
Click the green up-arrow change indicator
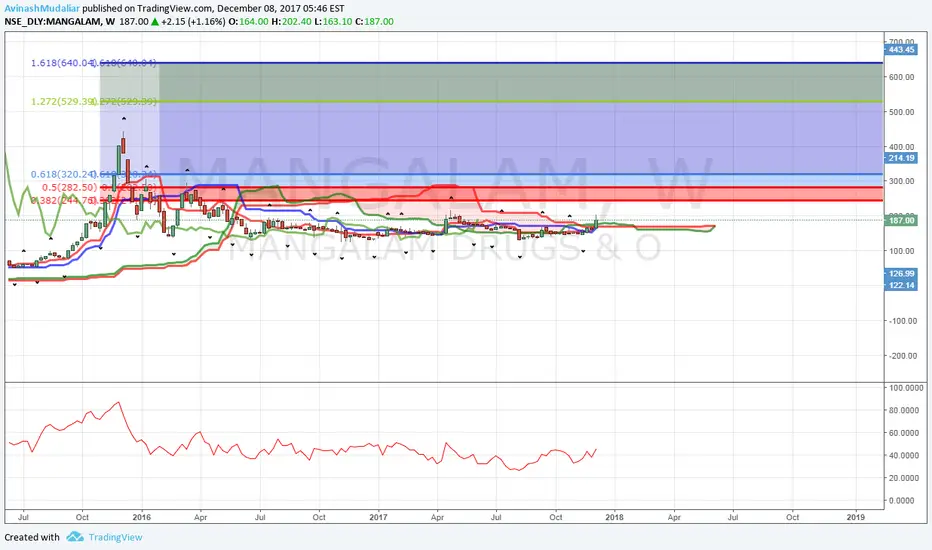point(155,22)
